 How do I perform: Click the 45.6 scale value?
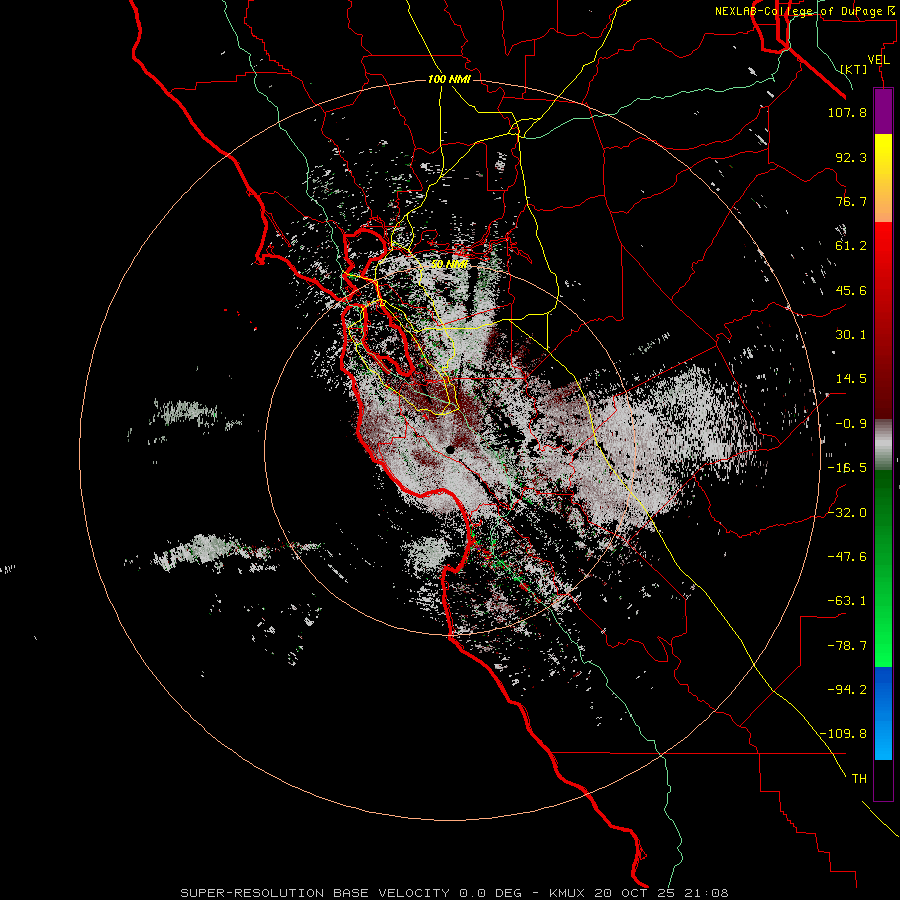(x=851, y=290)
